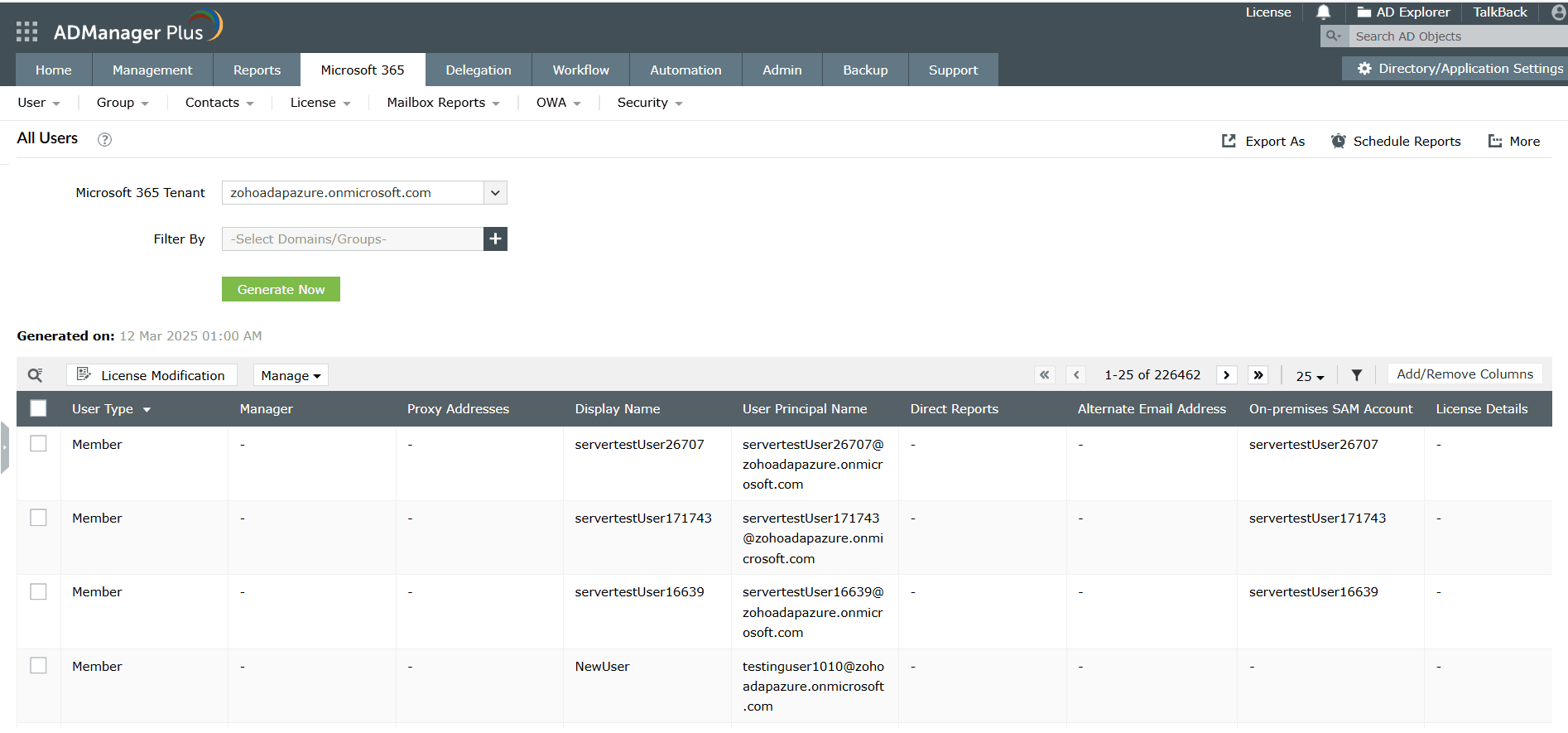Open the Manage dropdown button

coord(291,375)
